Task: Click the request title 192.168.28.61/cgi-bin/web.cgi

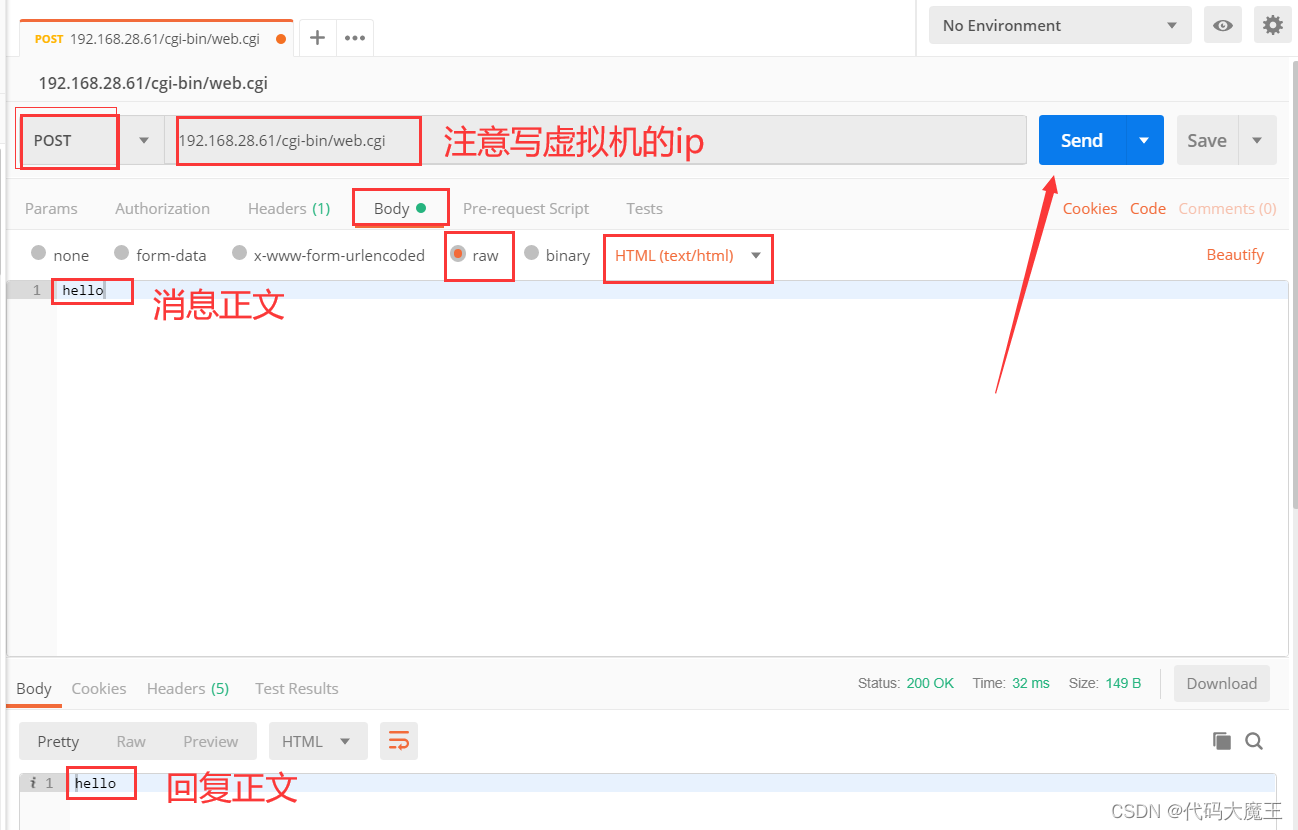Action: (x=153, y=83)
